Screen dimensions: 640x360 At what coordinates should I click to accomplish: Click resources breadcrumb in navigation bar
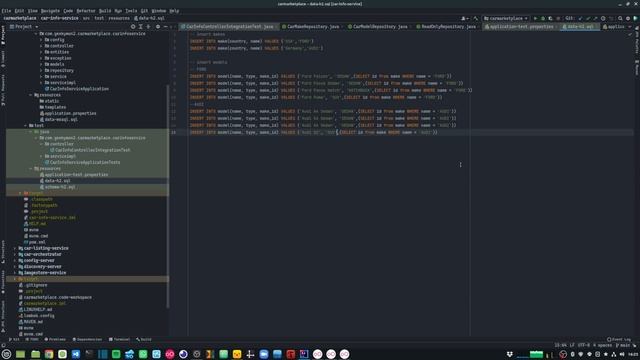pyautogui.click(x=119, y=18)
